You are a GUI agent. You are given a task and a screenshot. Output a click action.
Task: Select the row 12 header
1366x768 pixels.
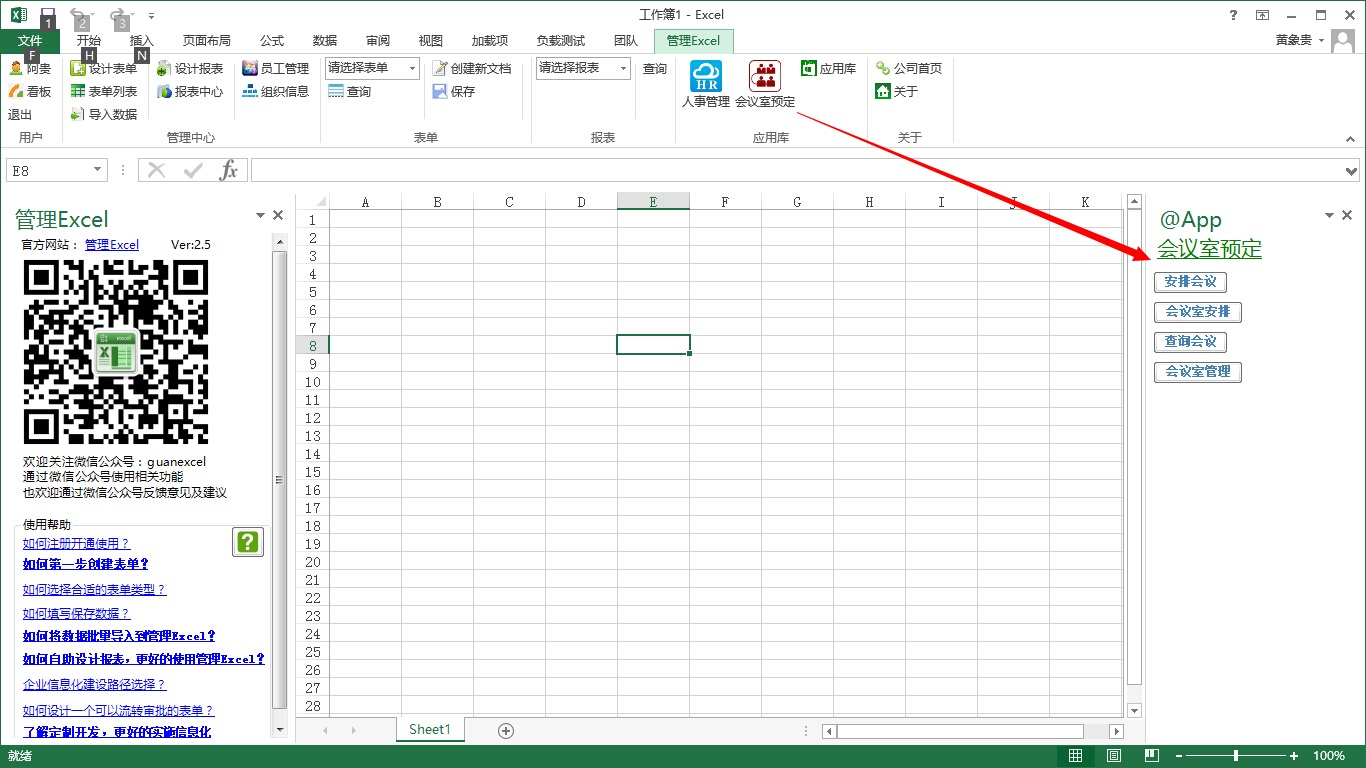(313, 418)
